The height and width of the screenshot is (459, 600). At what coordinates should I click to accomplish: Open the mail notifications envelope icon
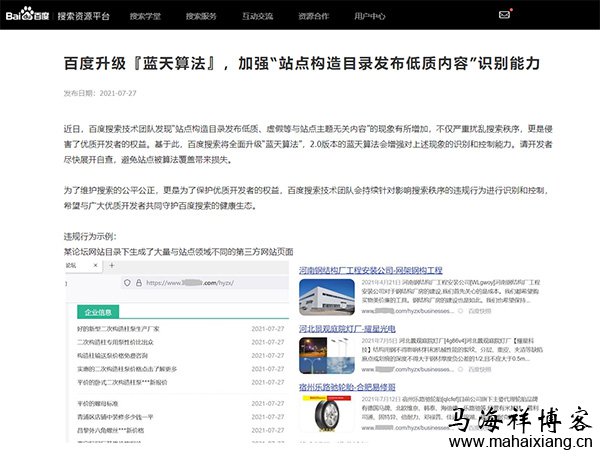pyautogui.click(x=504, y=15)
